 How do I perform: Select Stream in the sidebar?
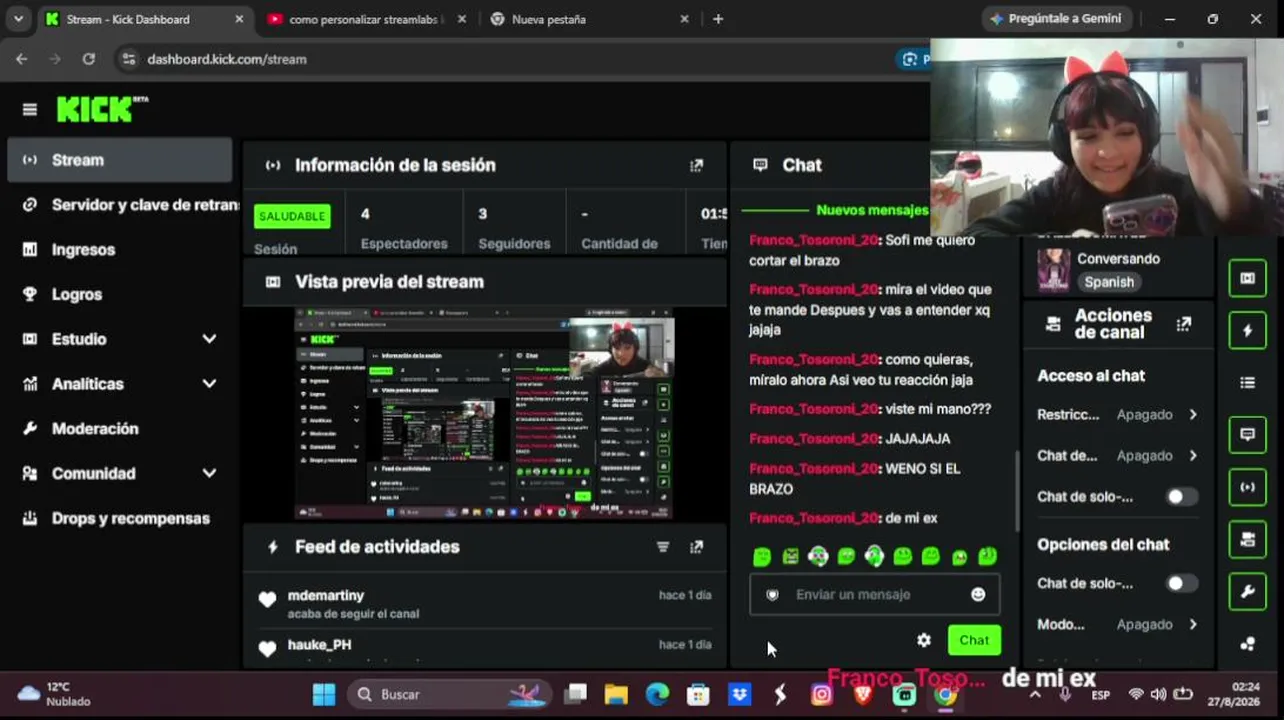119,160
